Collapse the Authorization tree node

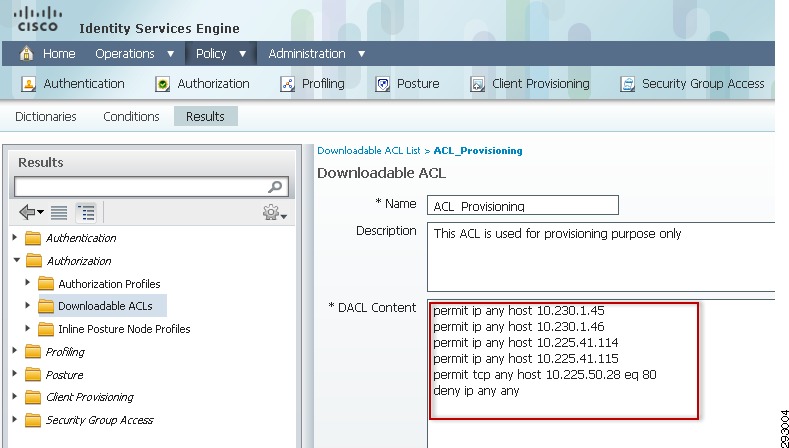point(17,260)
